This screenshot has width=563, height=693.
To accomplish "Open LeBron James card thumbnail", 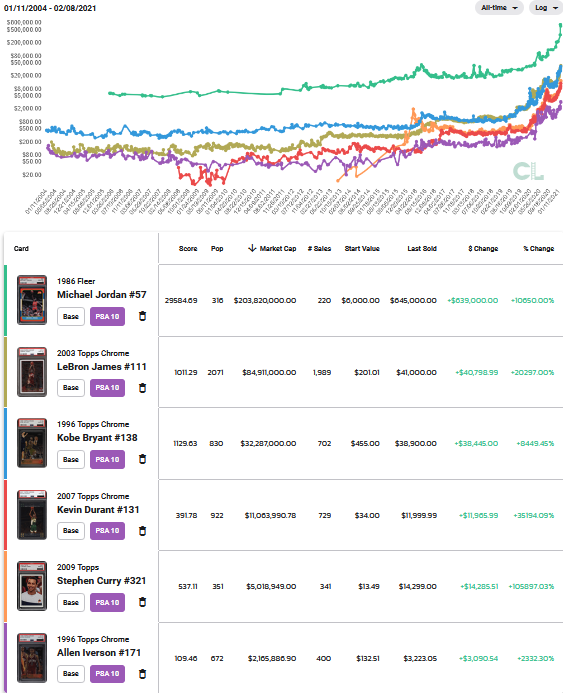I will coord(32,372).
